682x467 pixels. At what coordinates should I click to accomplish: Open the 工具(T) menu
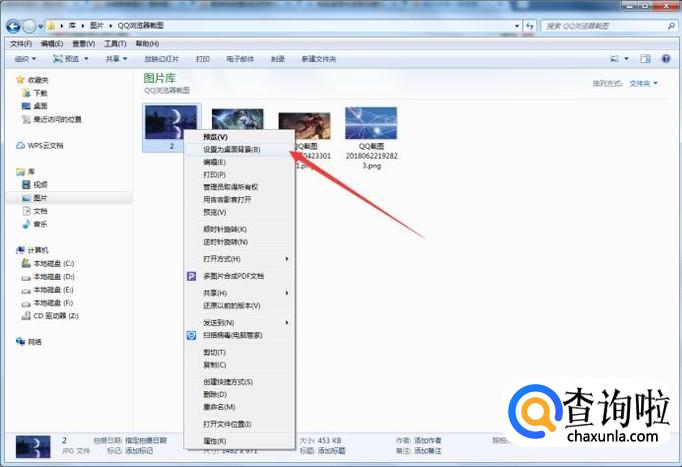click(115, 44)
